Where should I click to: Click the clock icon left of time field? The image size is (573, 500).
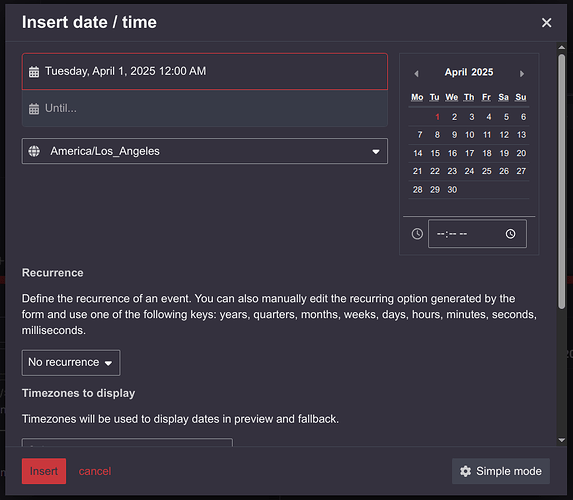click(x=417, y=234)
